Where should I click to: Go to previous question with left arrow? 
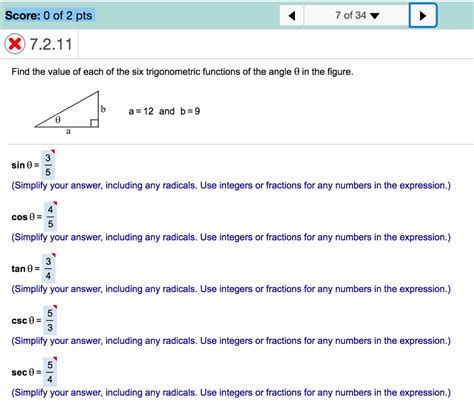point(292,16)
